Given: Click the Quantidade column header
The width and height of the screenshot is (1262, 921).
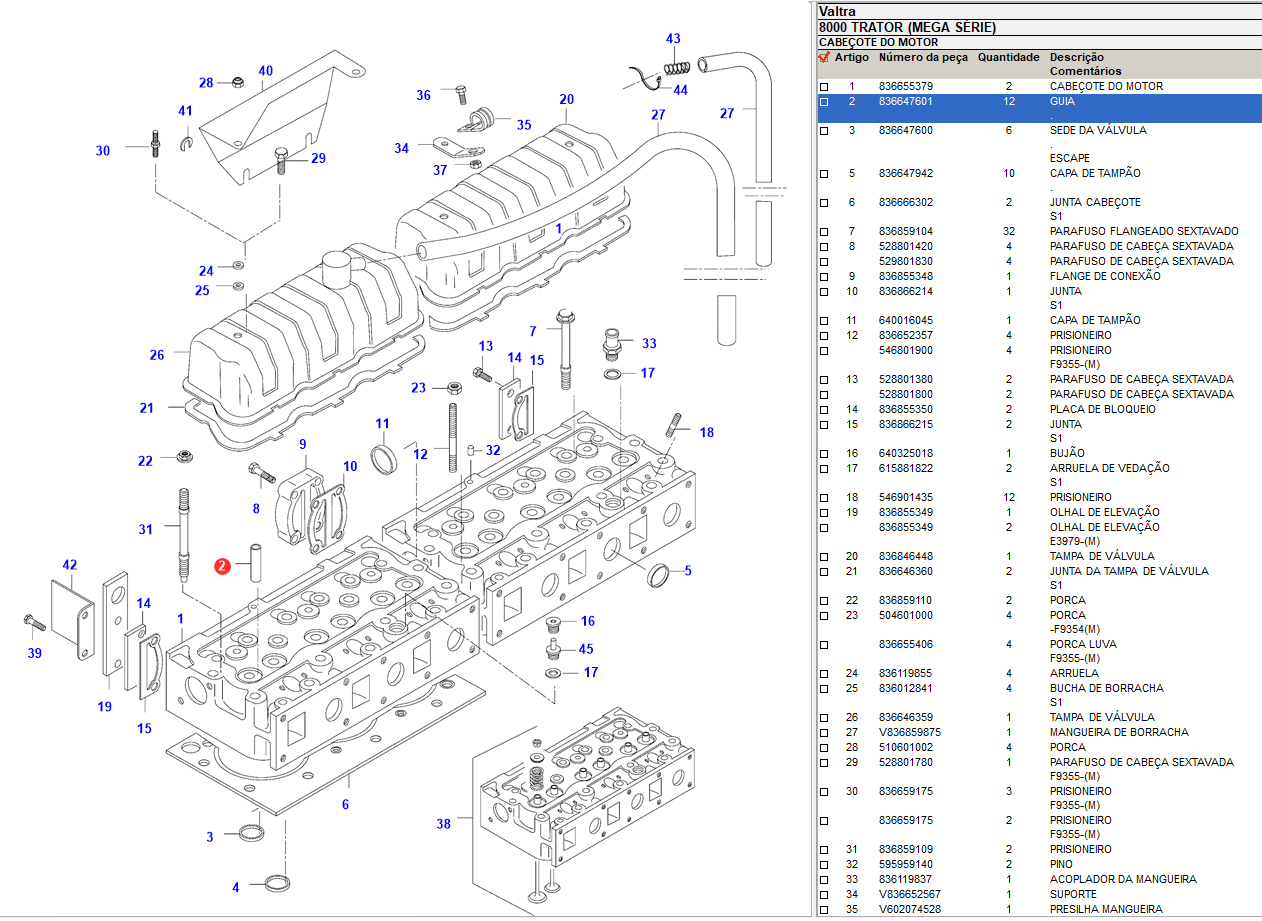Looking at the screenshot, I should click(x=1008, y=58).
